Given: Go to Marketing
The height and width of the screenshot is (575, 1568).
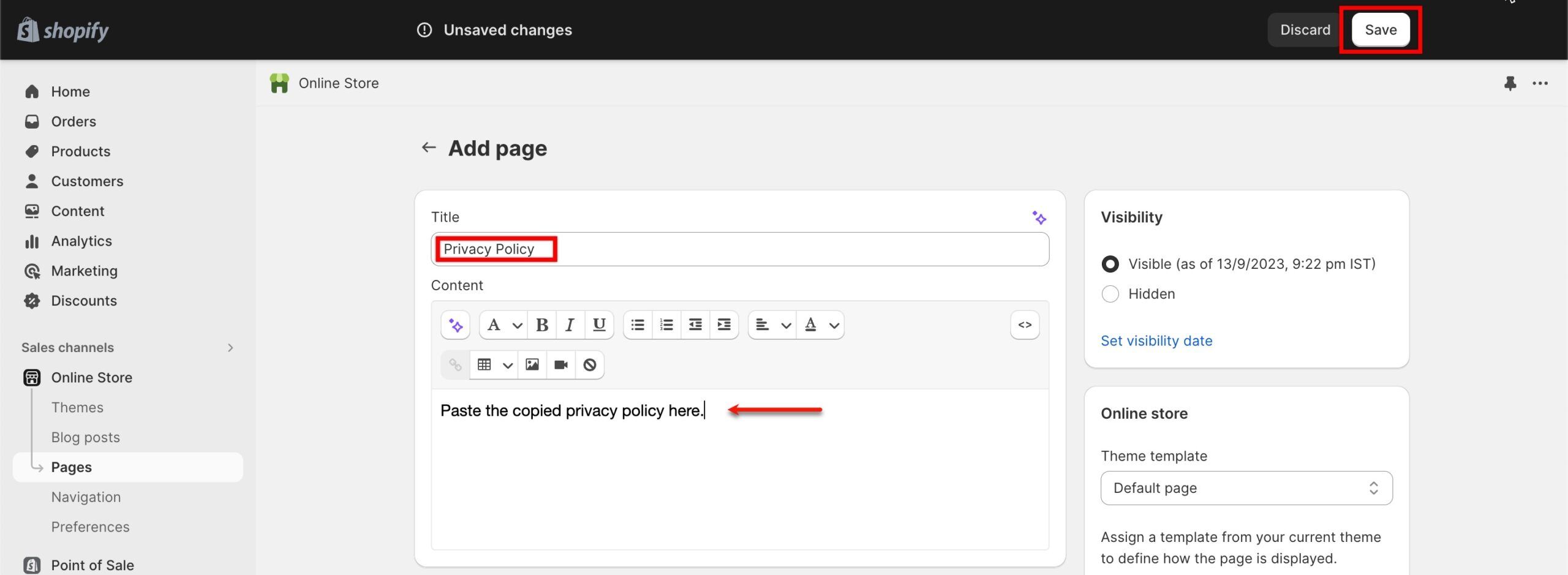Looking at the screenshot, I should click(x=85, y=271).
